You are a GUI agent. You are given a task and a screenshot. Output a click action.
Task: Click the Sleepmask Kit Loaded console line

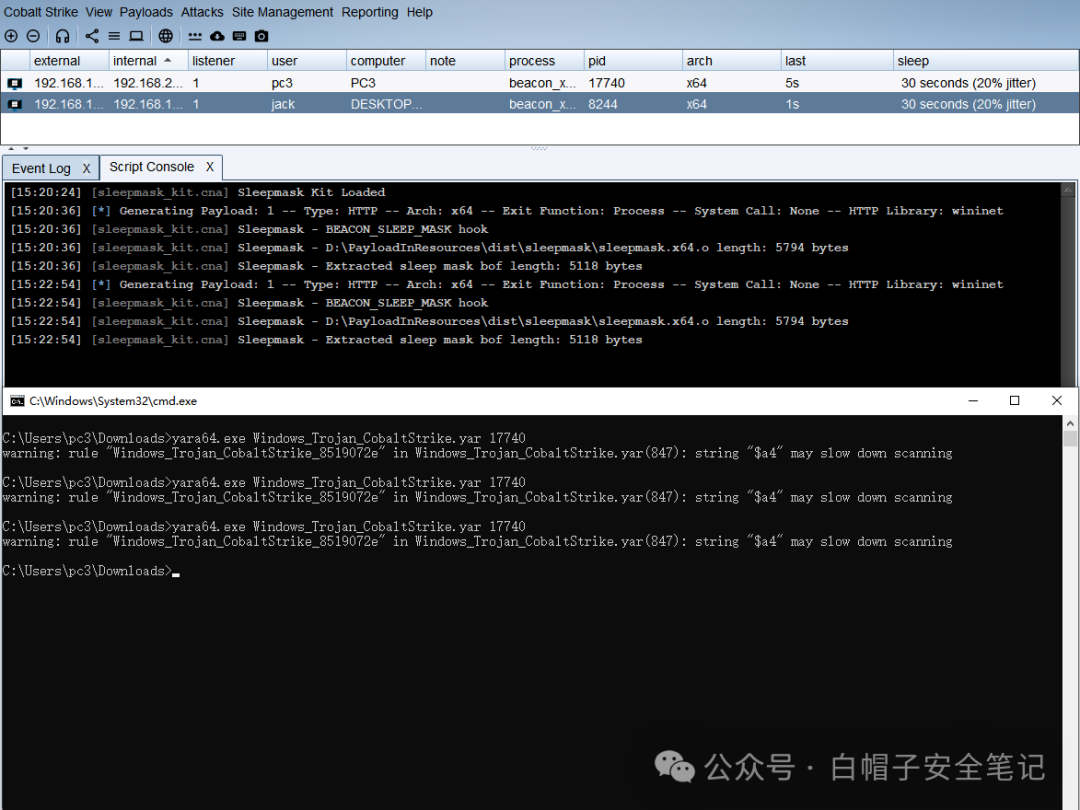pyautogui.click(x=198, y=192)
